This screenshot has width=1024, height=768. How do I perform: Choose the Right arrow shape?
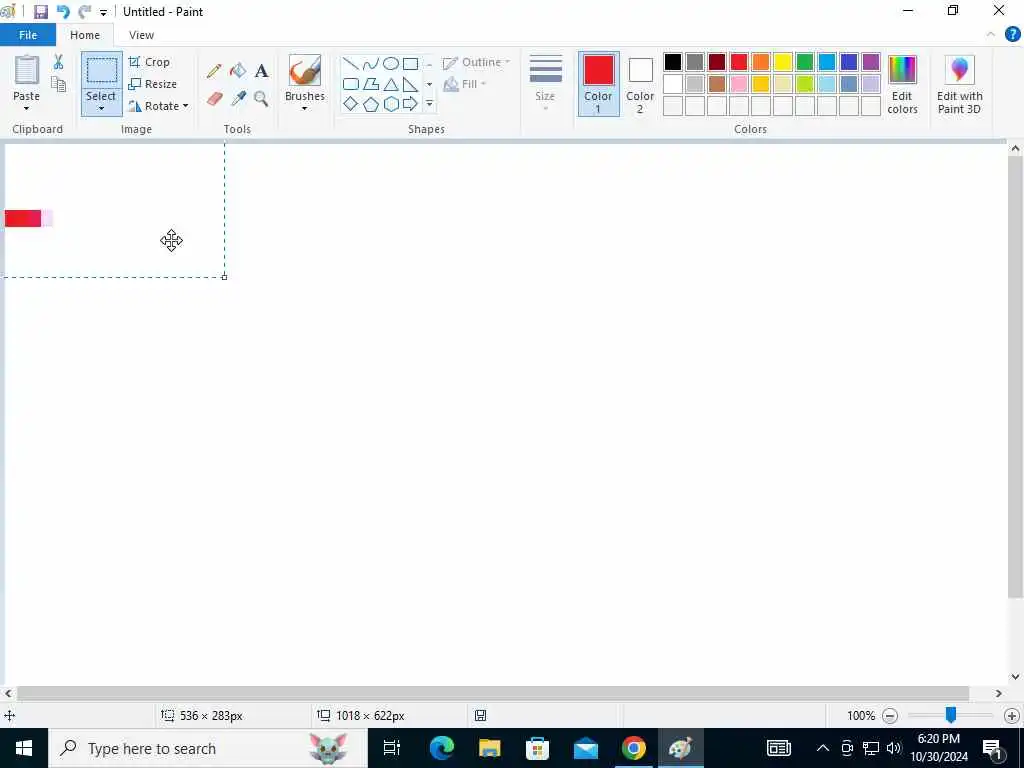click(410, 103)
